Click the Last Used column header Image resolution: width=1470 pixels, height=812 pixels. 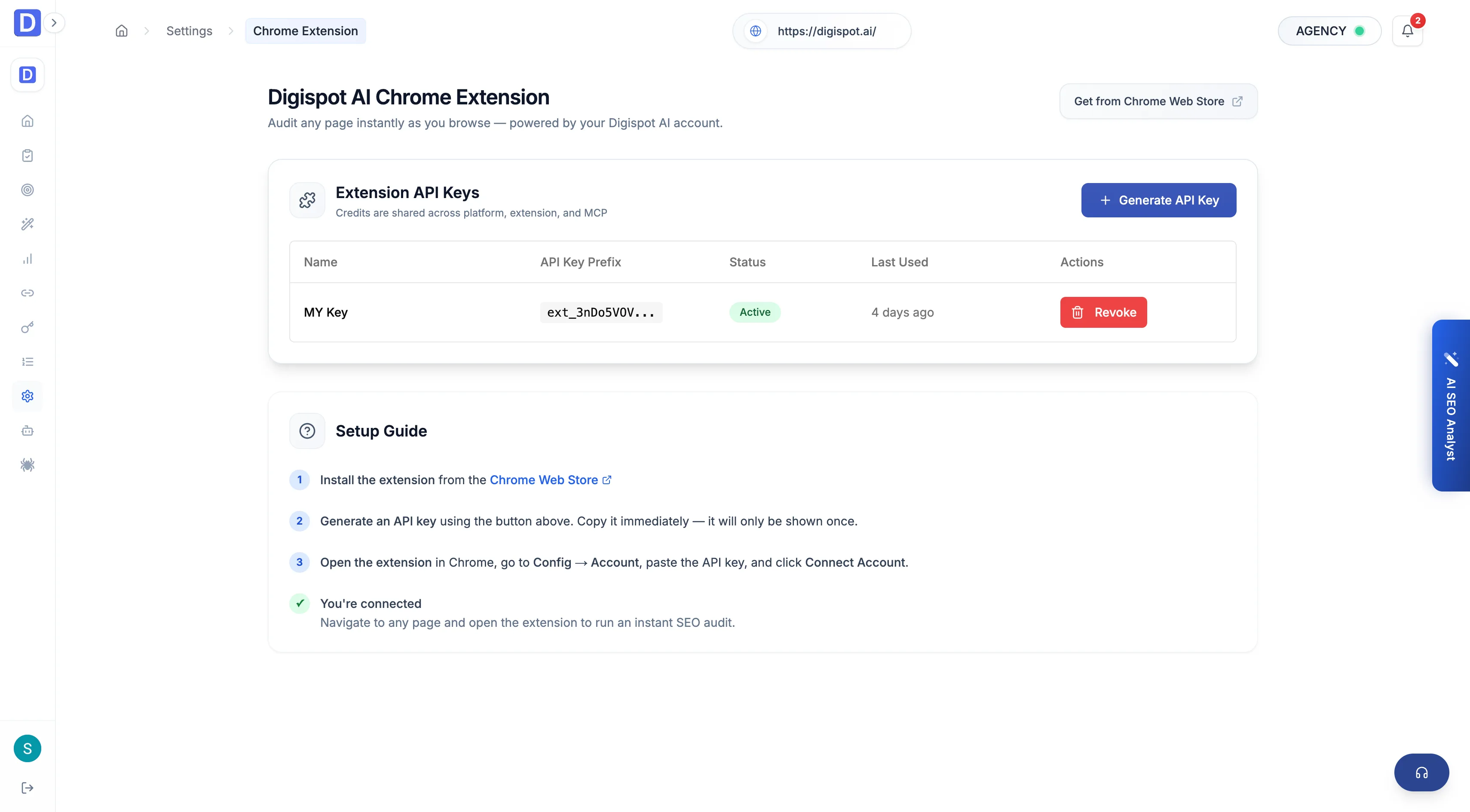900,263
